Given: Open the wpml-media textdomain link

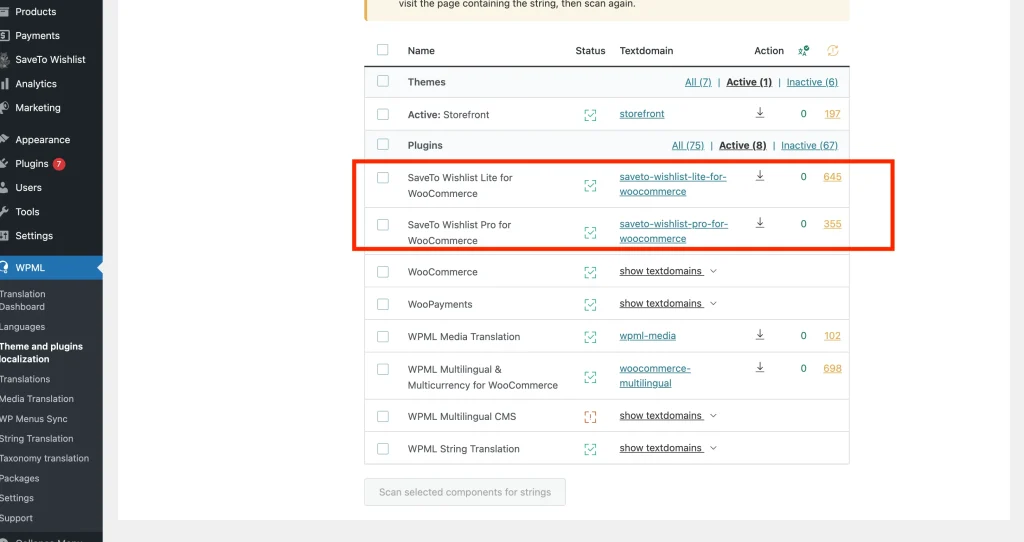Looking at the screenshot, I should 647,336.
